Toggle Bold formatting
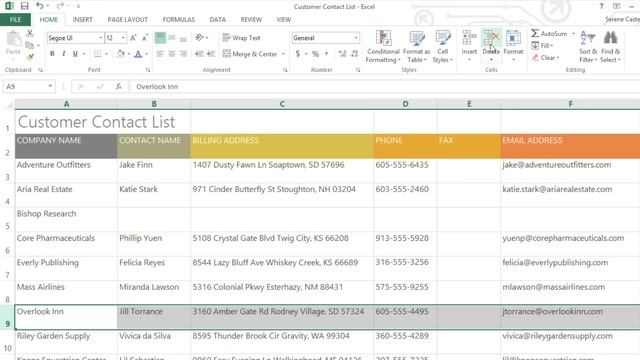Viewport: 640px width, 360px height. click(52, 54)
